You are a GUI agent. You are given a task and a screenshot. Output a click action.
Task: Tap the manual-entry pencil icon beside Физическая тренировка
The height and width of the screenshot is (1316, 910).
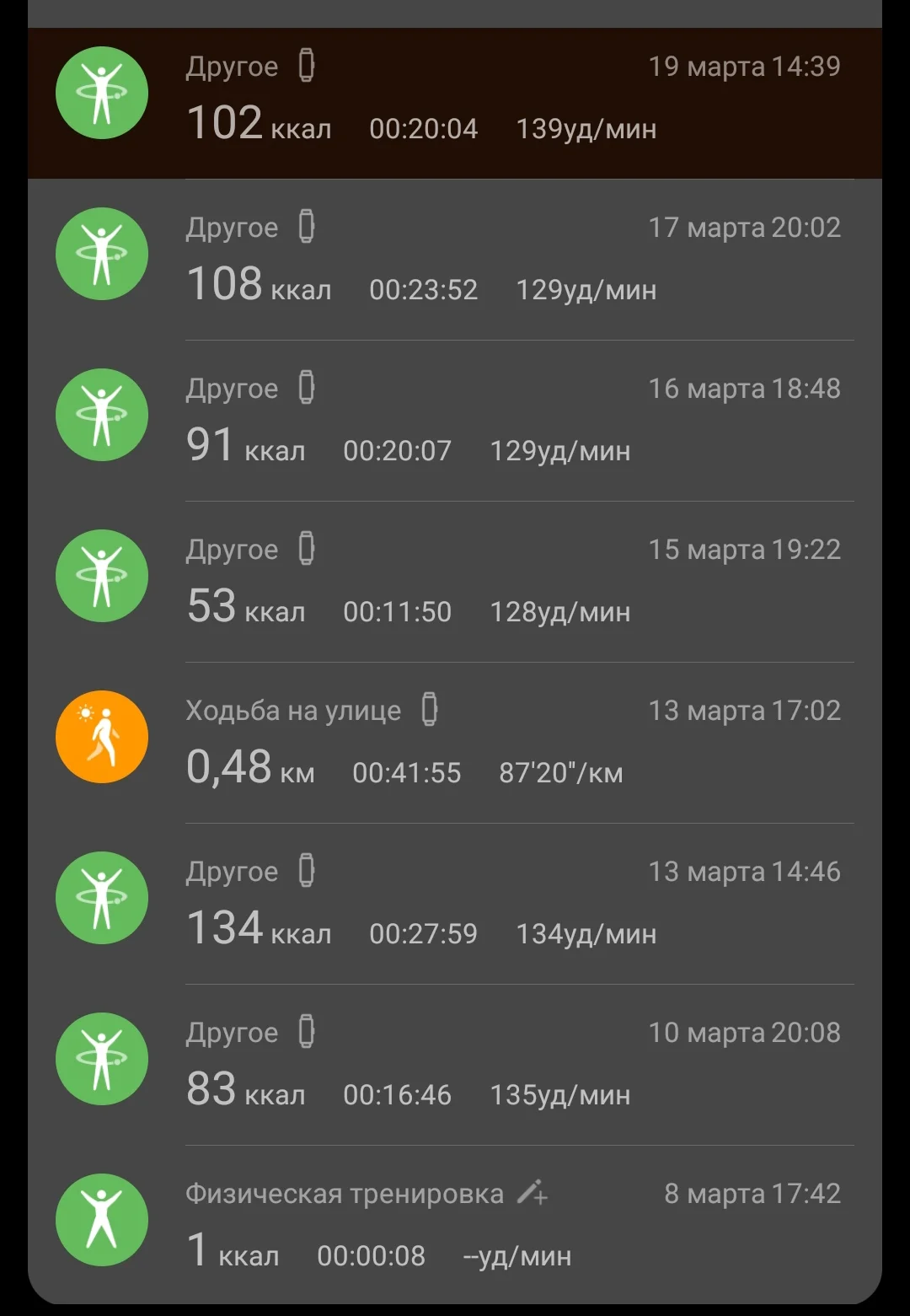(x=533, y=1193)
